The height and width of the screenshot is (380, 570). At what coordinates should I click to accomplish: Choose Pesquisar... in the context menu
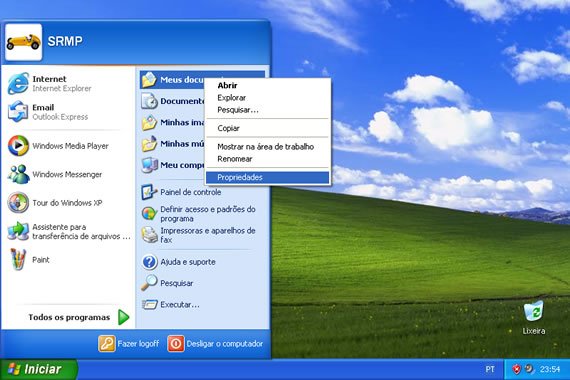point(268,110)
